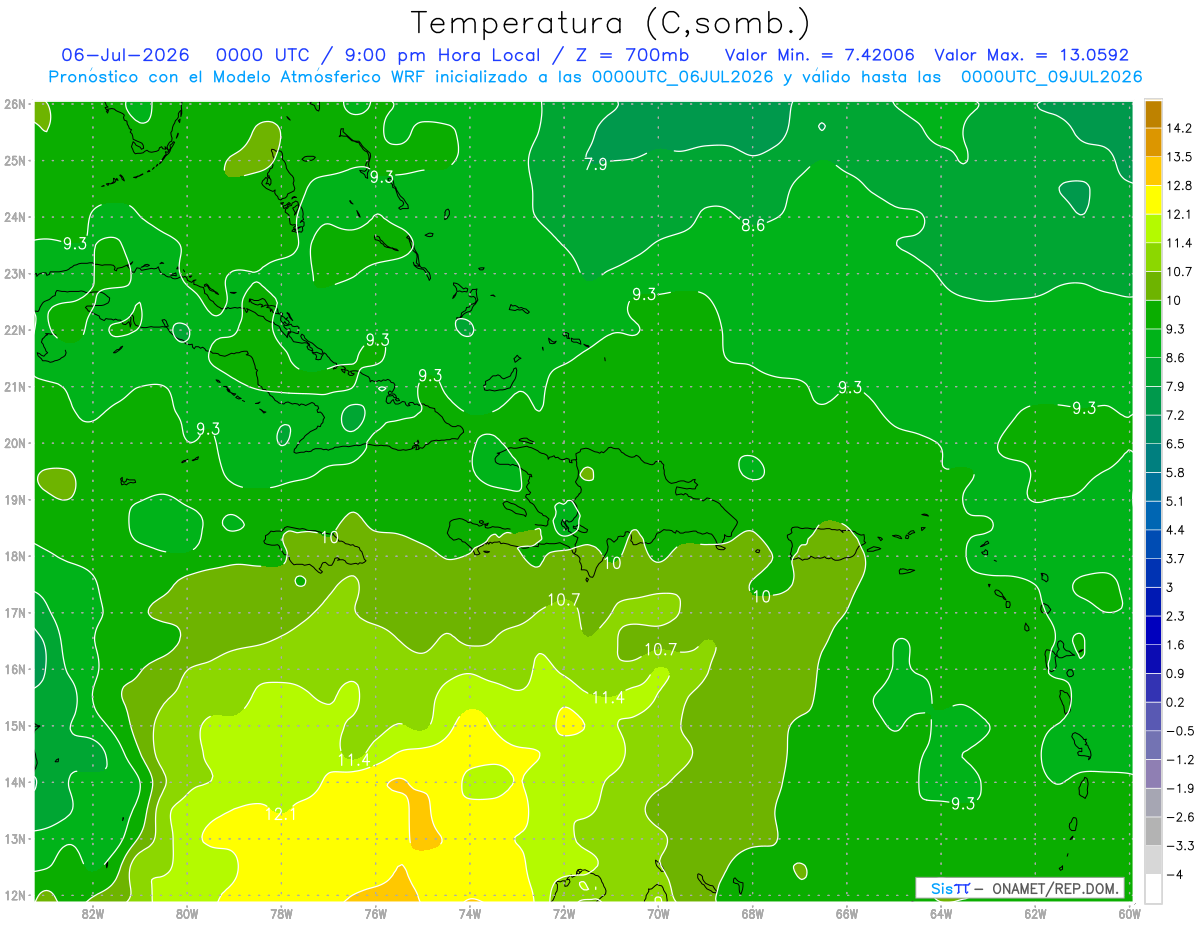Pick the legend swatch between 10 and 9.3

click(x=1153, y=313)
